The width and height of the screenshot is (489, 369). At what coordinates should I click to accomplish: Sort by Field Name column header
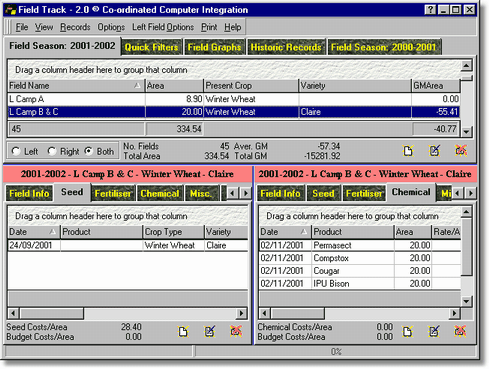coord(76,86)
